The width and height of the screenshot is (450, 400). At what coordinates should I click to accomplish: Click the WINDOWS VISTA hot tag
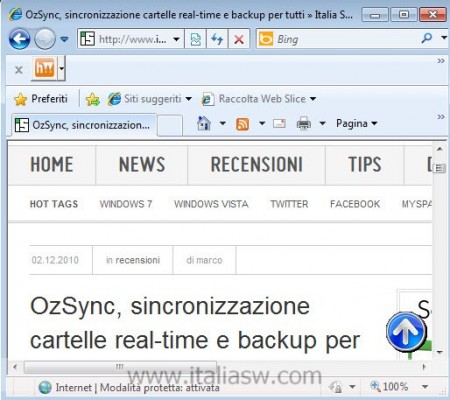tap(211, 204)
